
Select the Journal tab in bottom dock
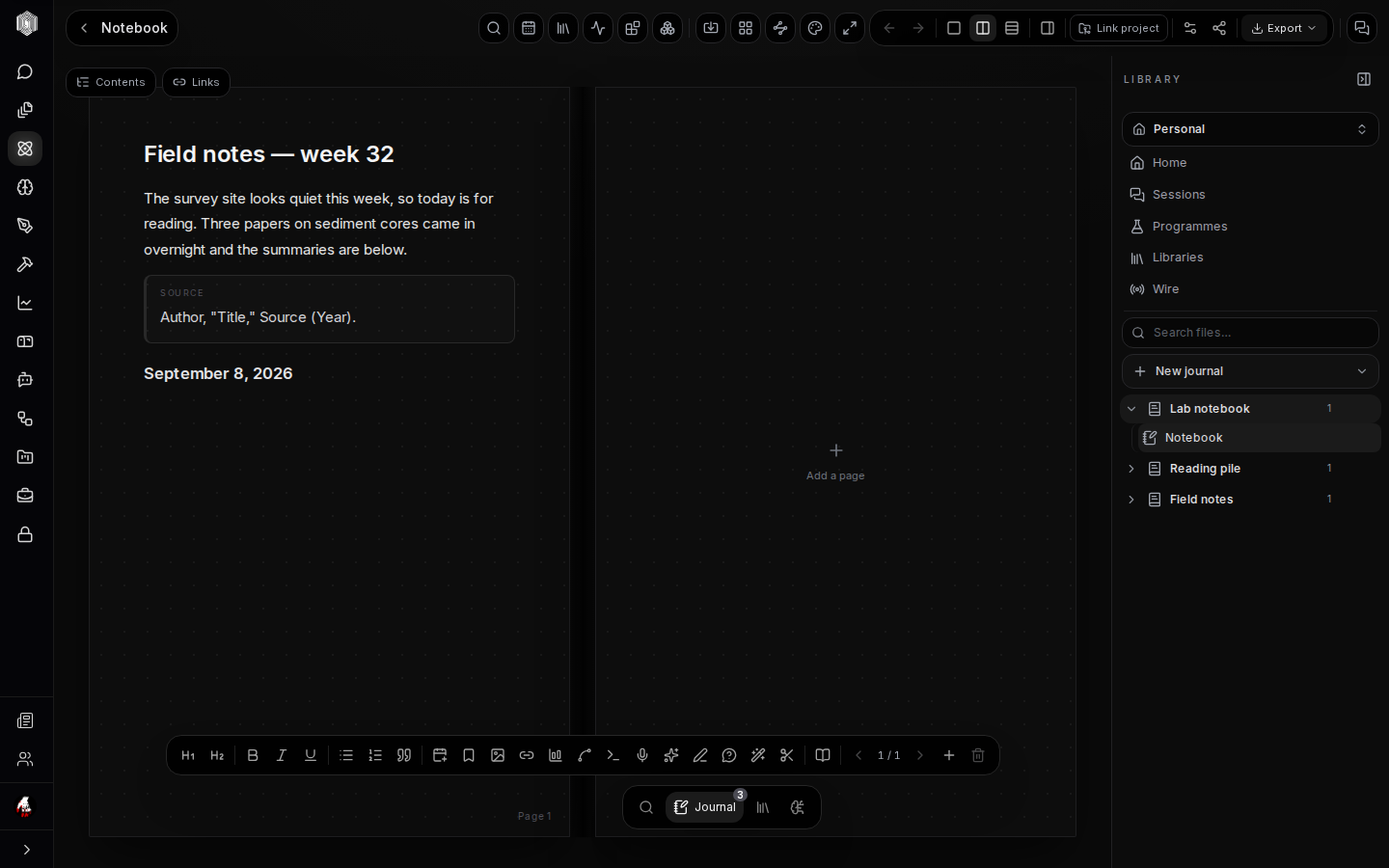click(x=705, y=807)
